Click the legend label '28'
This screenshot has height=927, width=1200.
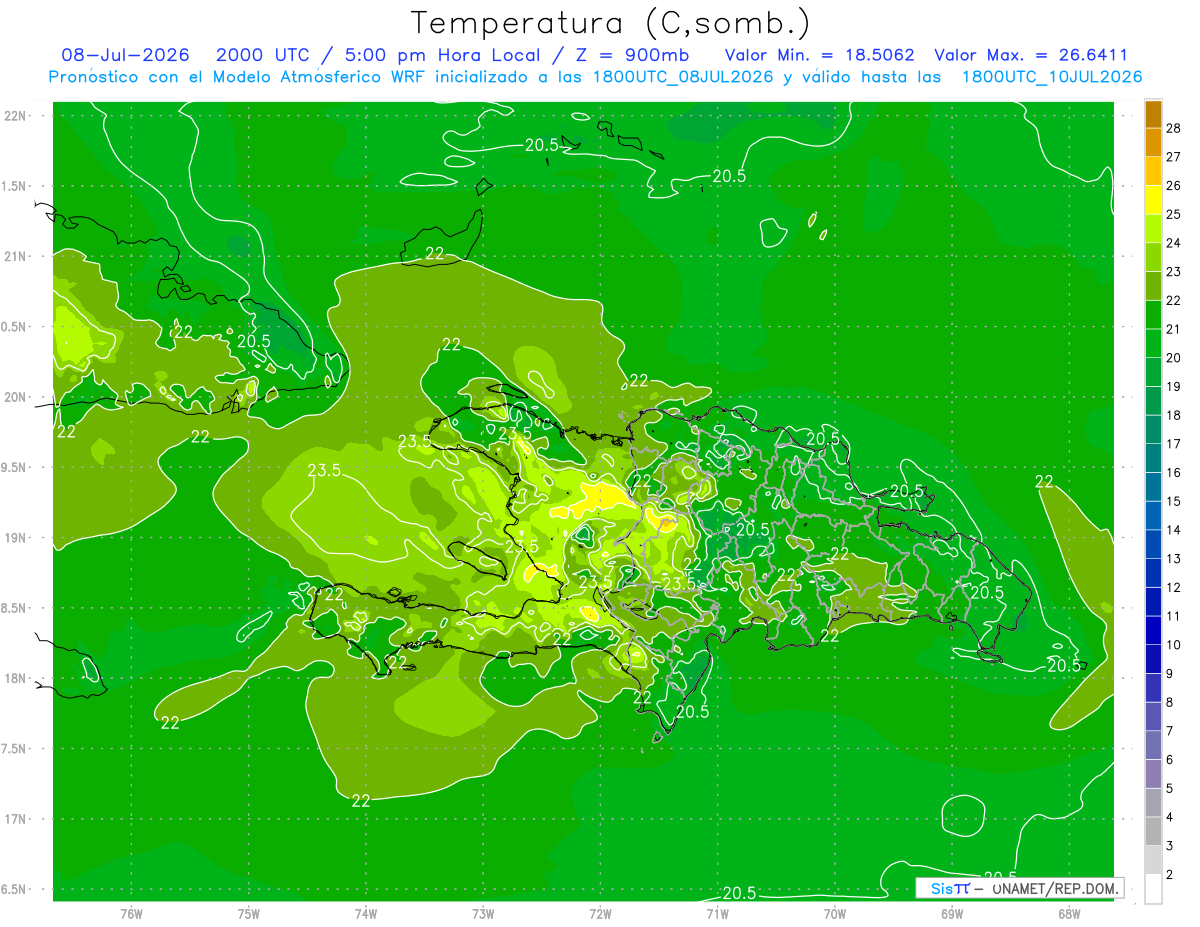click(x=1174, y=128)
